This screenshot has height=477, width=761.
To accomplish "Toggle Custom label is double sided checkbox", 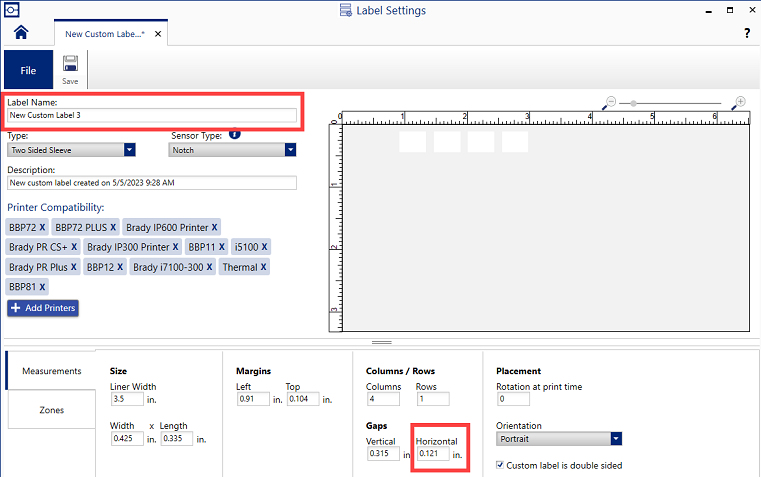I will click(x=501, y=465).
